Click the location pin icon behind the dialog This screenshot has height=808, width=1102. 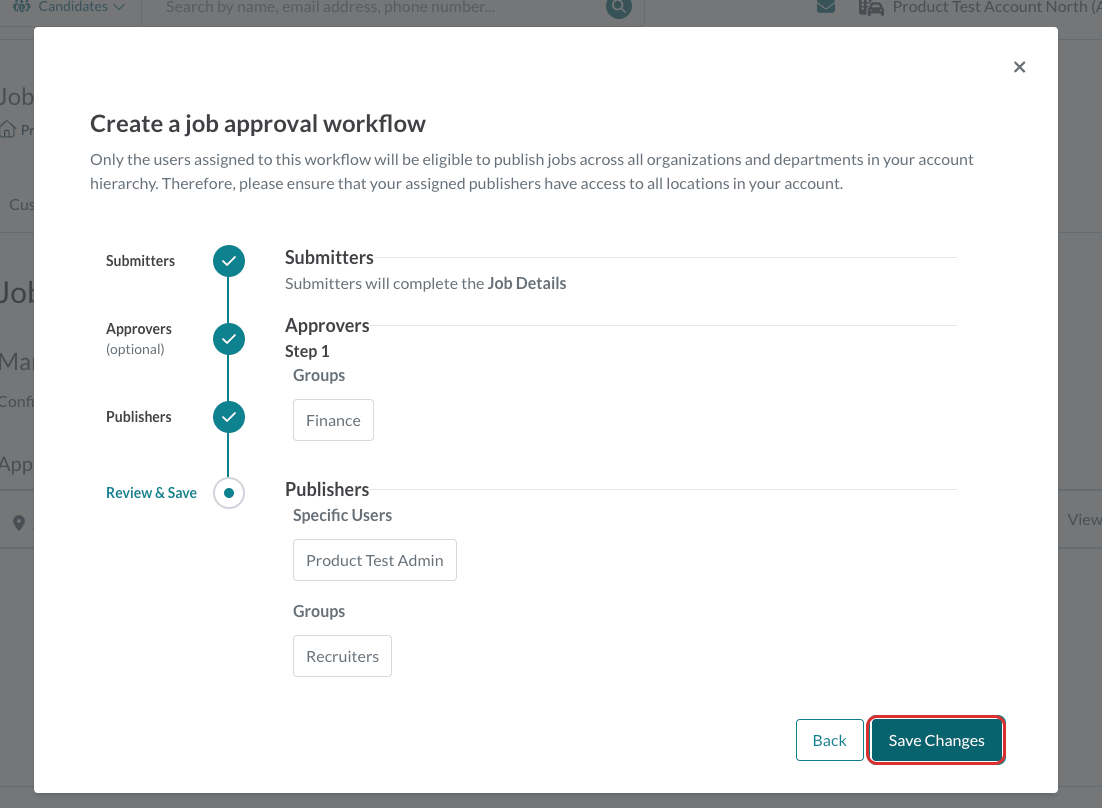click(19, 523)
